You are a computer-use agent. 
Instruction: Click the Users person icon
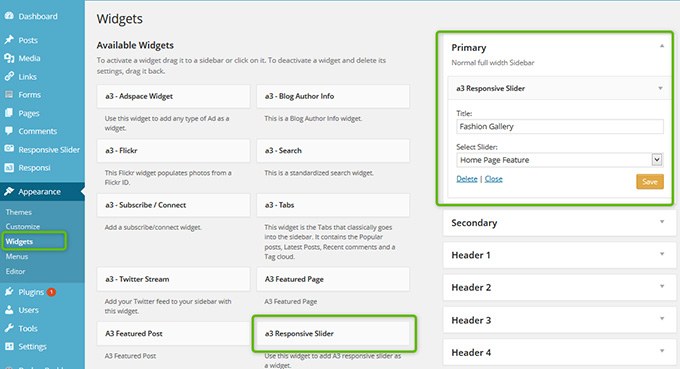click(9, 310)
